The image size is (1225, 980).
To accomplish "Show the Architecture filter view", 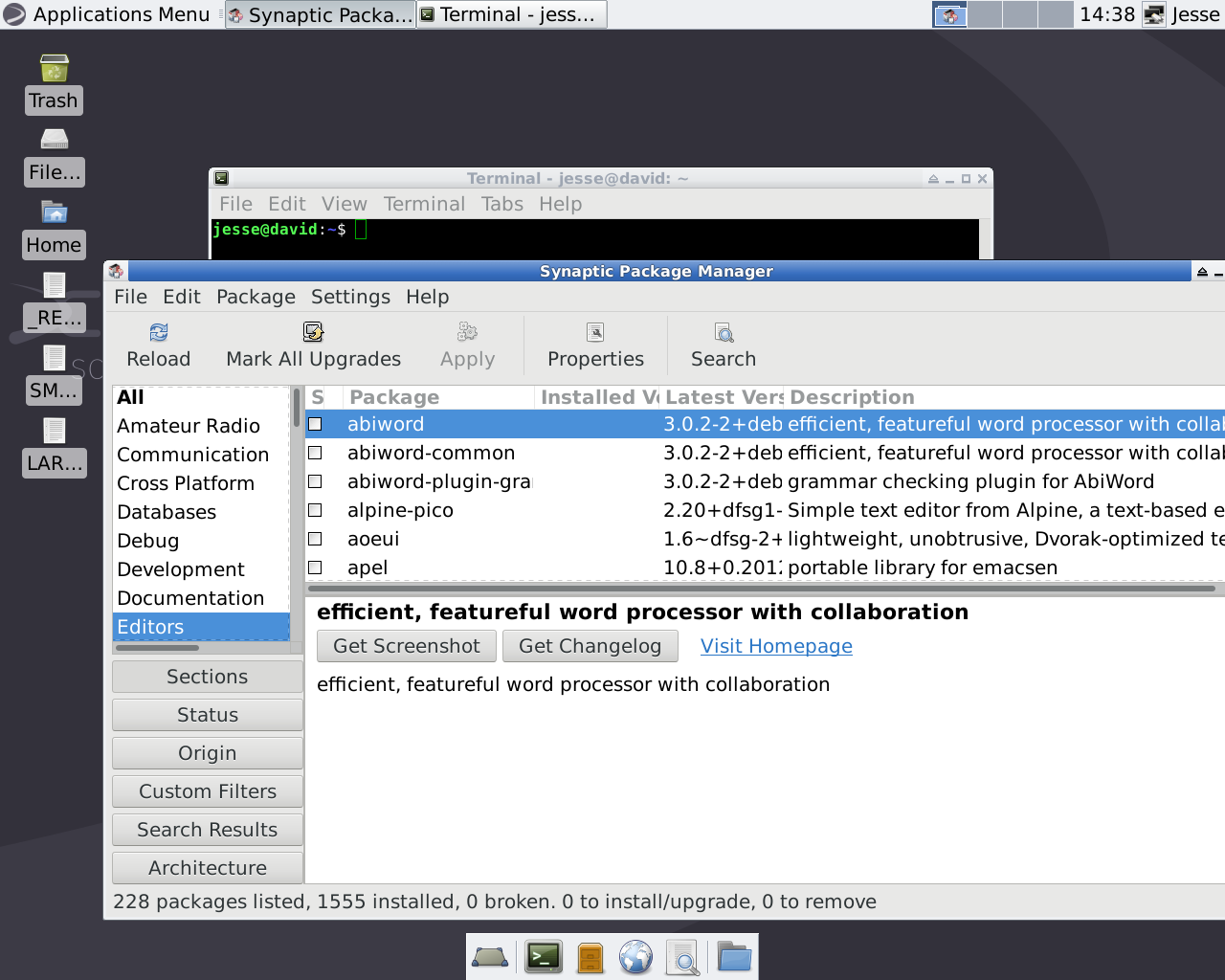I will (x=208, y=868).
